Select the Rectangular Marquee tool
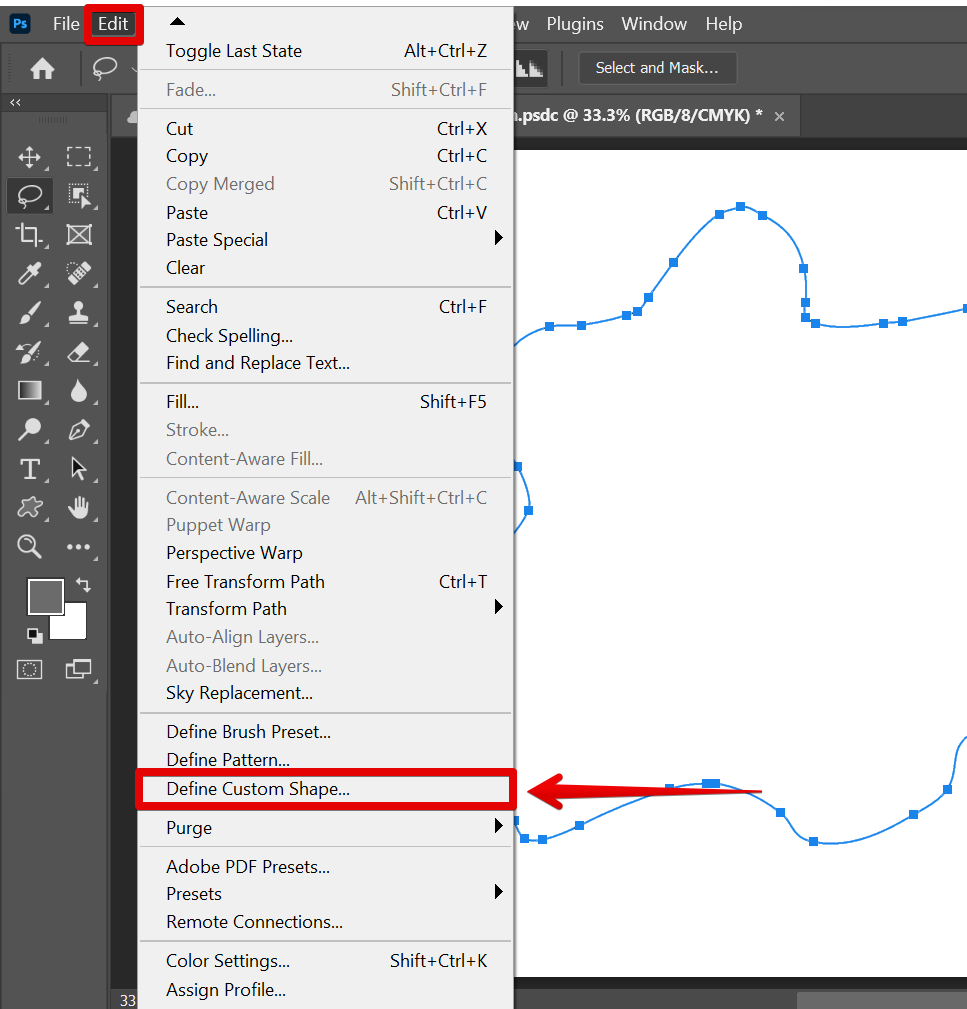 [79, 157]
